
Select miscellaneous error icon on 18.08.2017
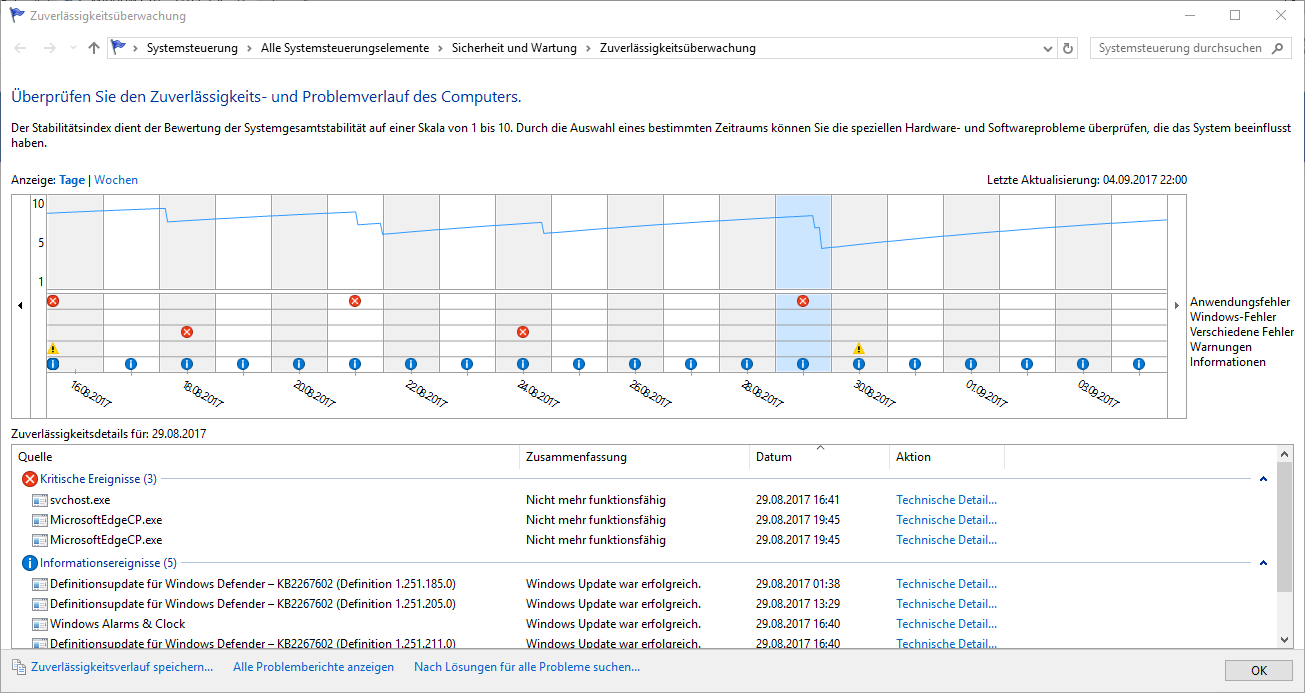point(187,332)
